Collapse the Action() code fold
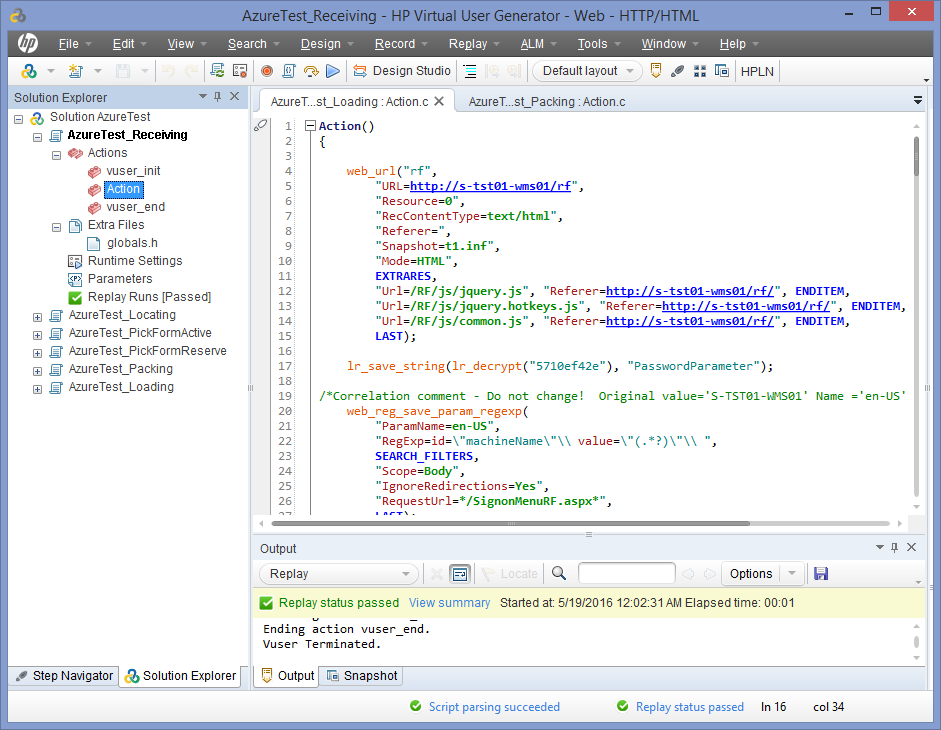 click(310, 125)
